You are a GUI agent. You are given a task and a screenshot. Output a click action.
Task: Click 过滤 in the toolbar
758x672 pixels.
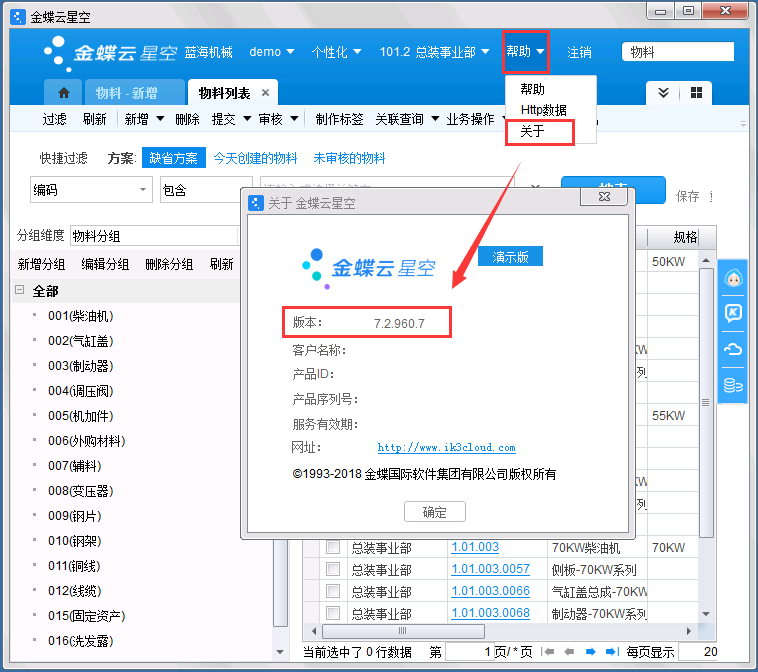(x=54, y=119)
